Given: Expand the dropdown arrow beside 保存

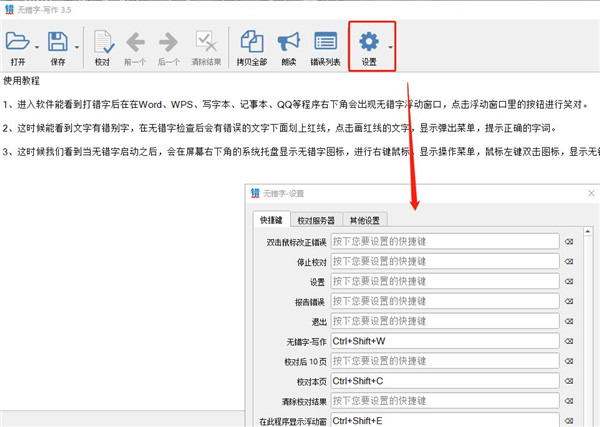Looking at the screenshot, I should click(76, 46).
